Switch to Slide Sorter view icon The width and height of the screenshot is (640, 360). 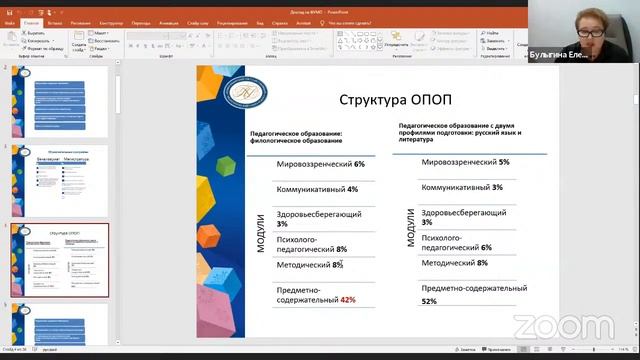pos(537,349)
